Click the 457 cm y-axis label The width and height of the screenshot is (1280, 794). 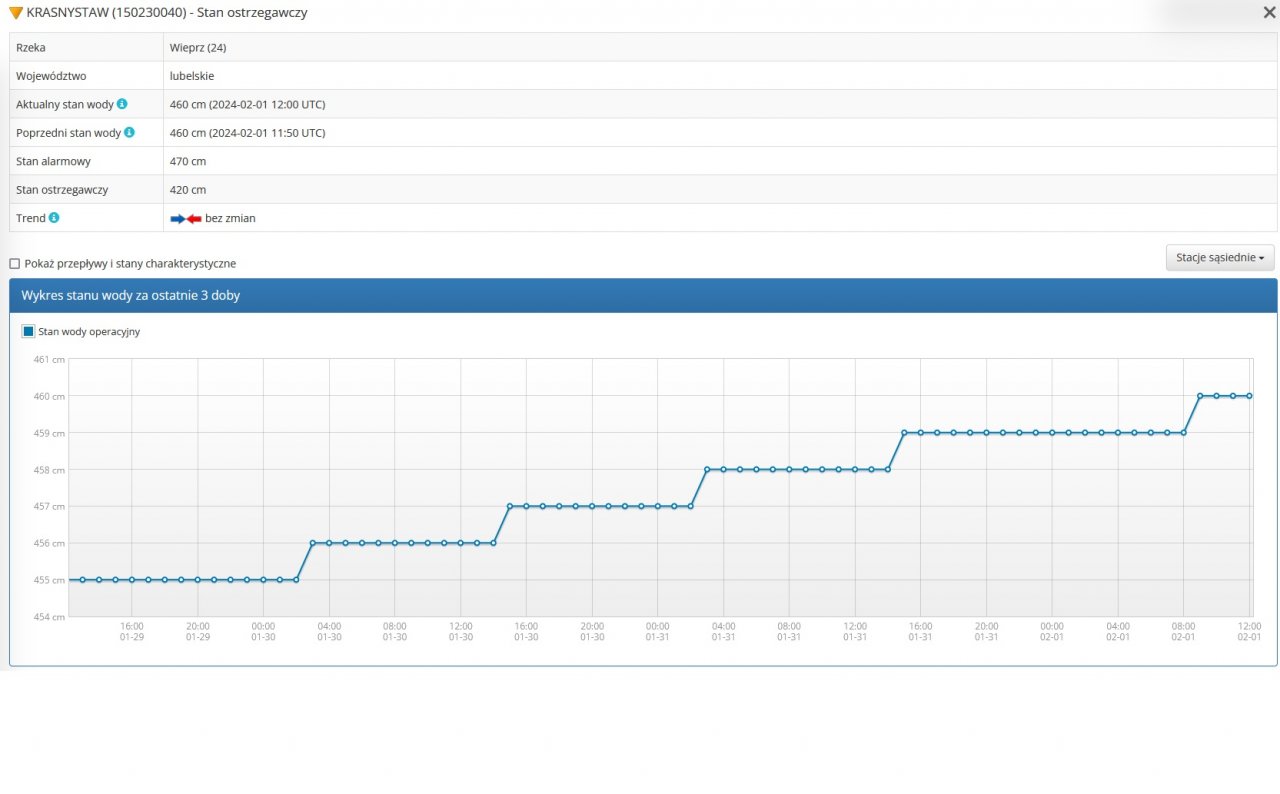49,506
